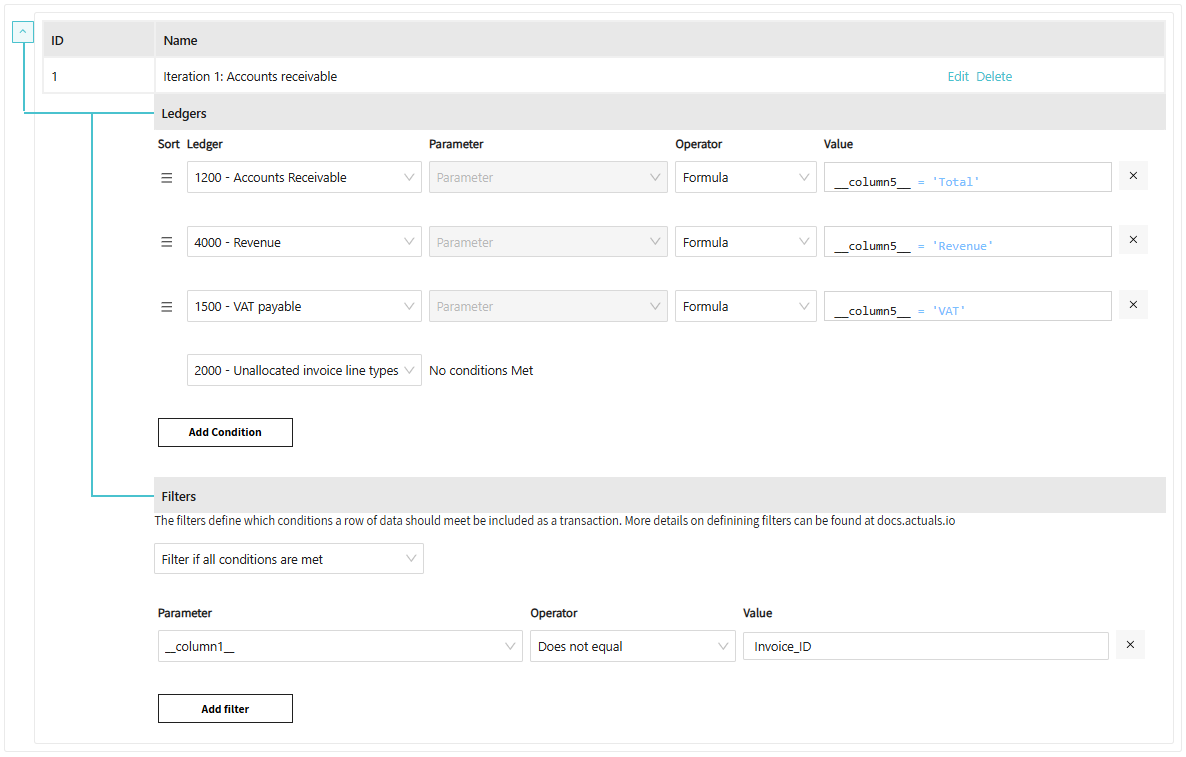Open the 'Does not equal' operator dropdown
The height and width of the screenshot is (757, 1186).
(632, 646)
